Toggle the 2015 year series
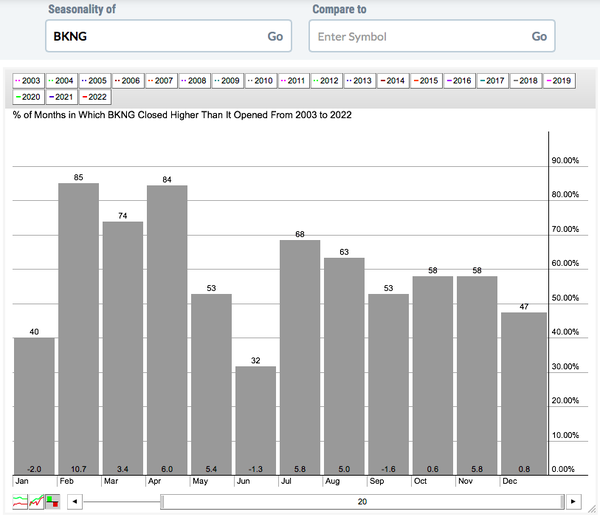 426,81
